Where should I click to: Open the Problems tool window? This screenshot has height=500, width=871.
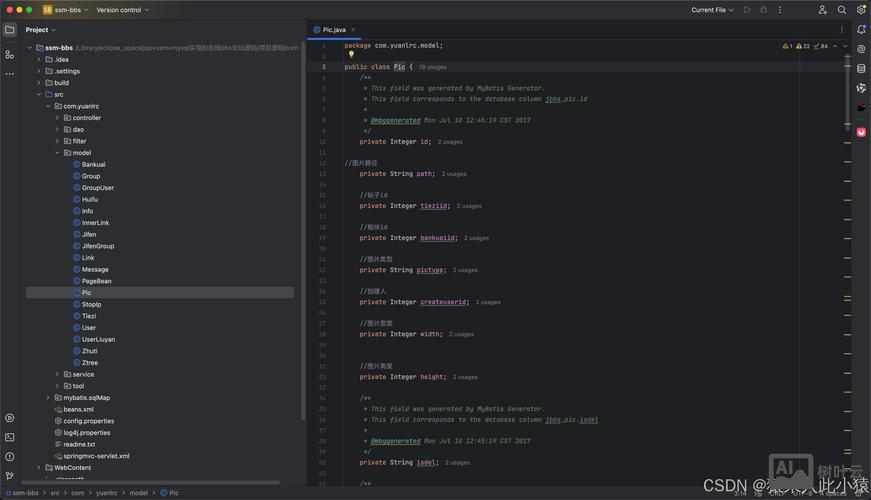[10, 457]
